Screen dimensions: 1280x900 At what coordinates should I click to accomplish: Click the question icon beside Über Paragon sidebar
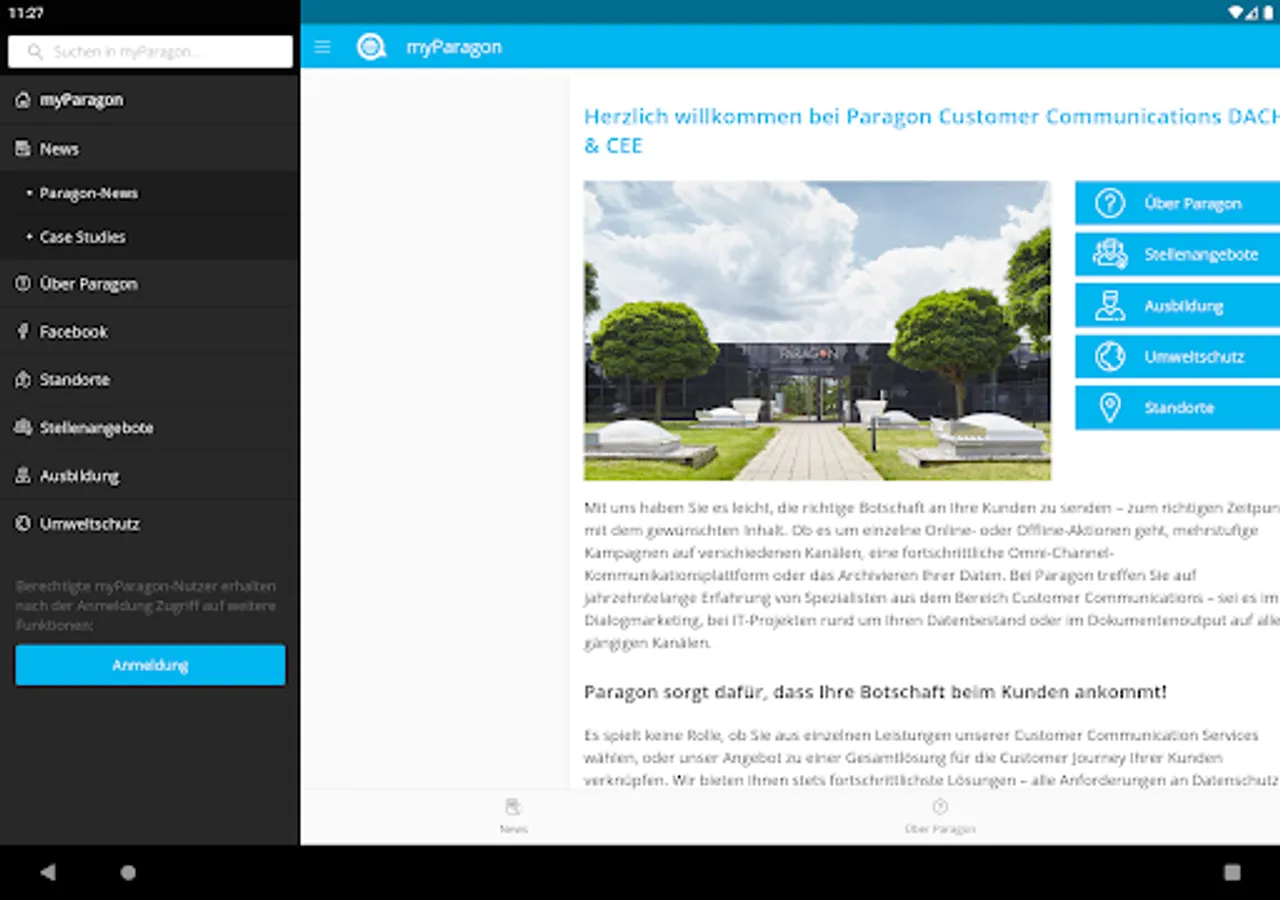[x=23, y=284]
